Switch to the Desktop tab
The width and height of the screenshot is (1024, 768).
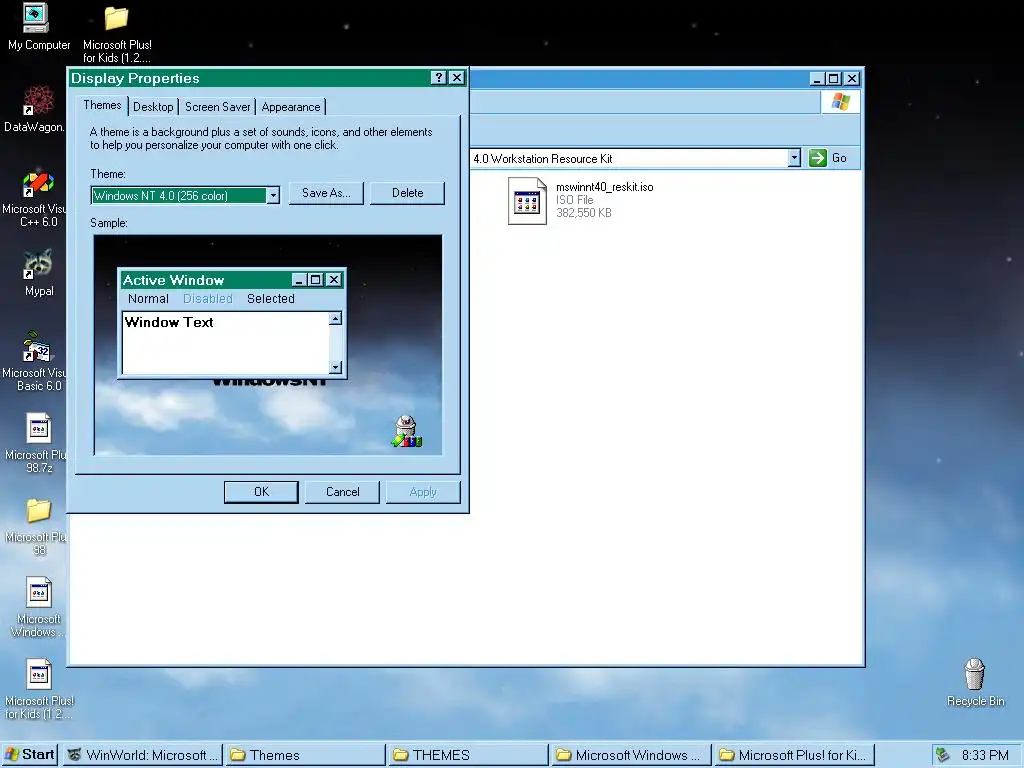coord(153,107)
